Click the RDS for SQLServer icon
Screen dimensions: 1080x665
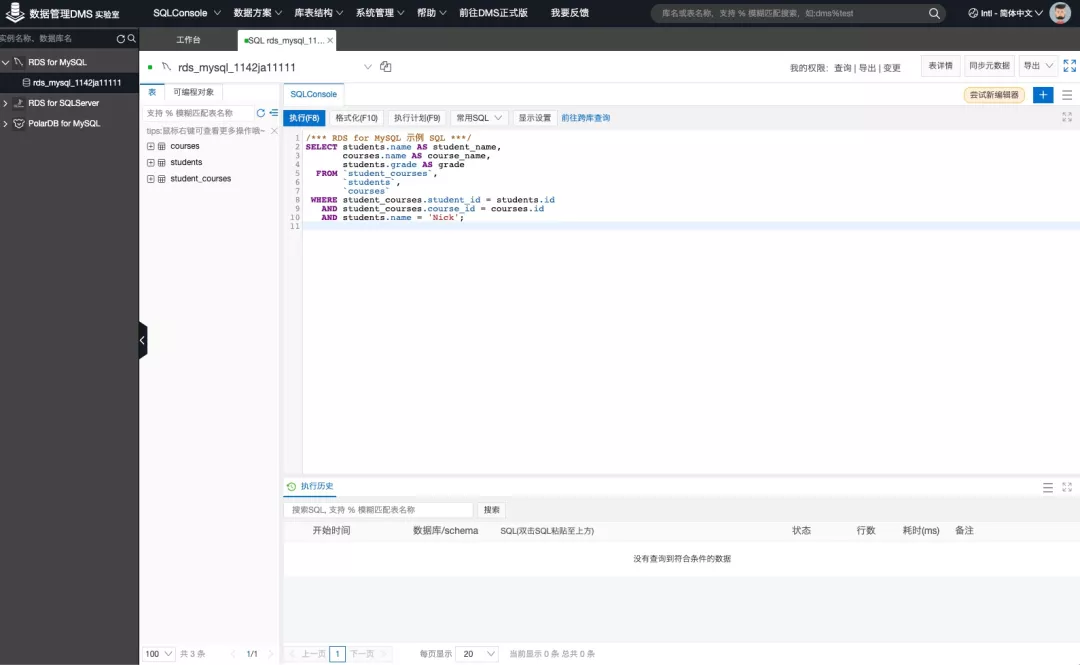pyautogui.click(x=19, y=103)
